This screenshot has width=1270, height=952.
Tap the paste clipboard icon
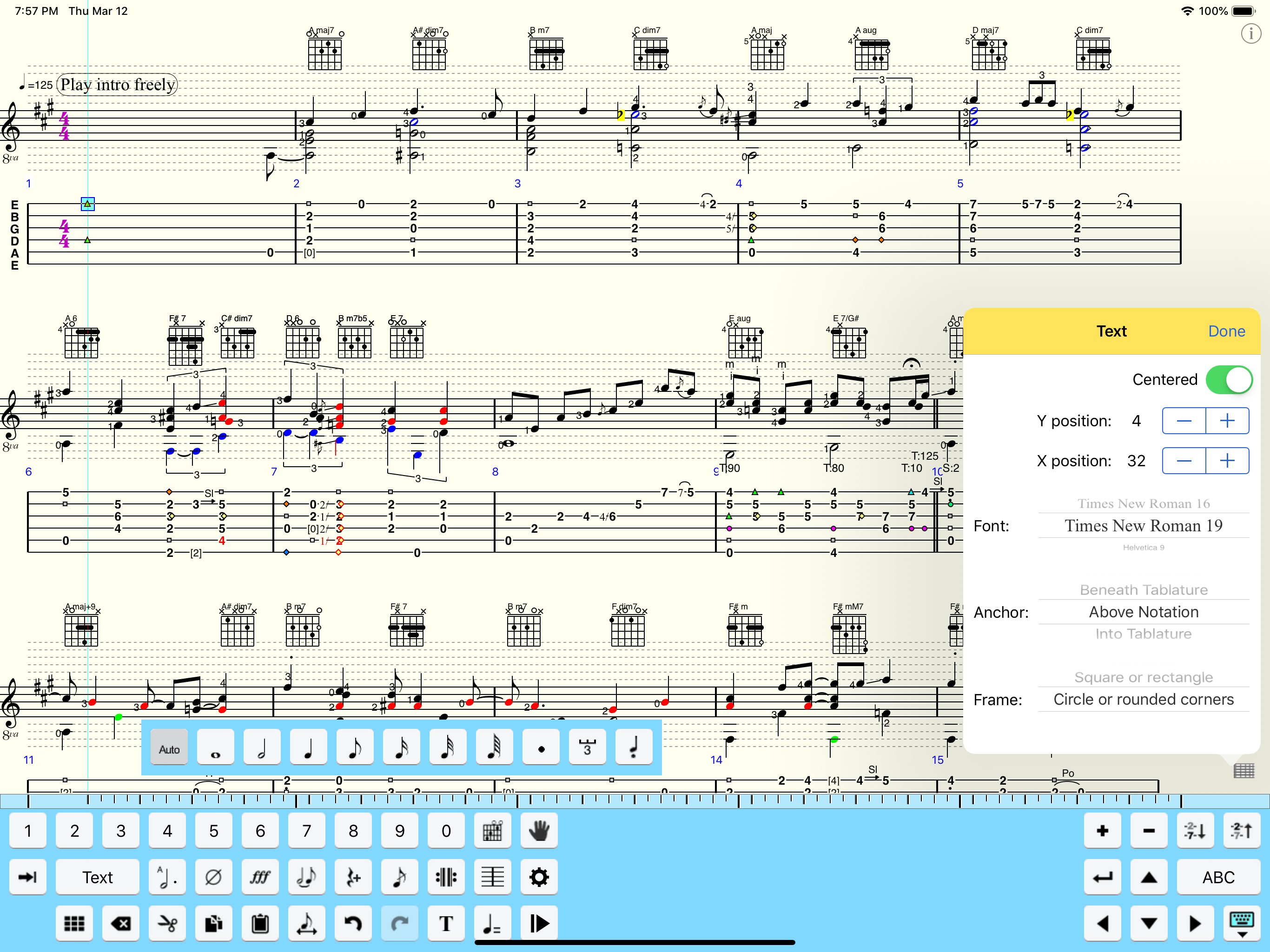click(260, 923)
